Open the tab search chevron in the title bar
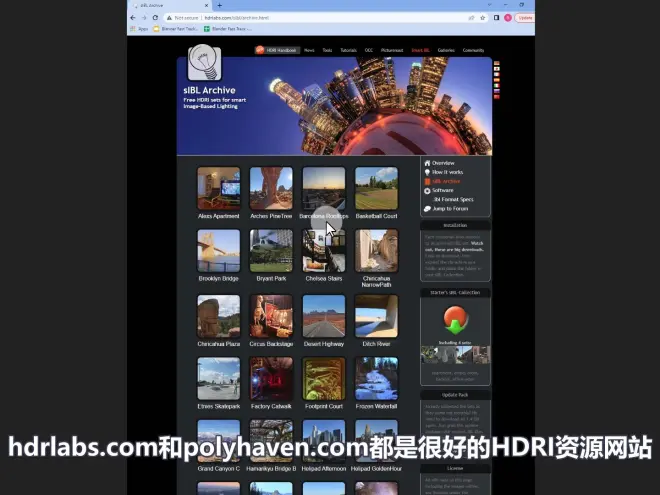The image size is (660, 495). click(x=490, y=5)
